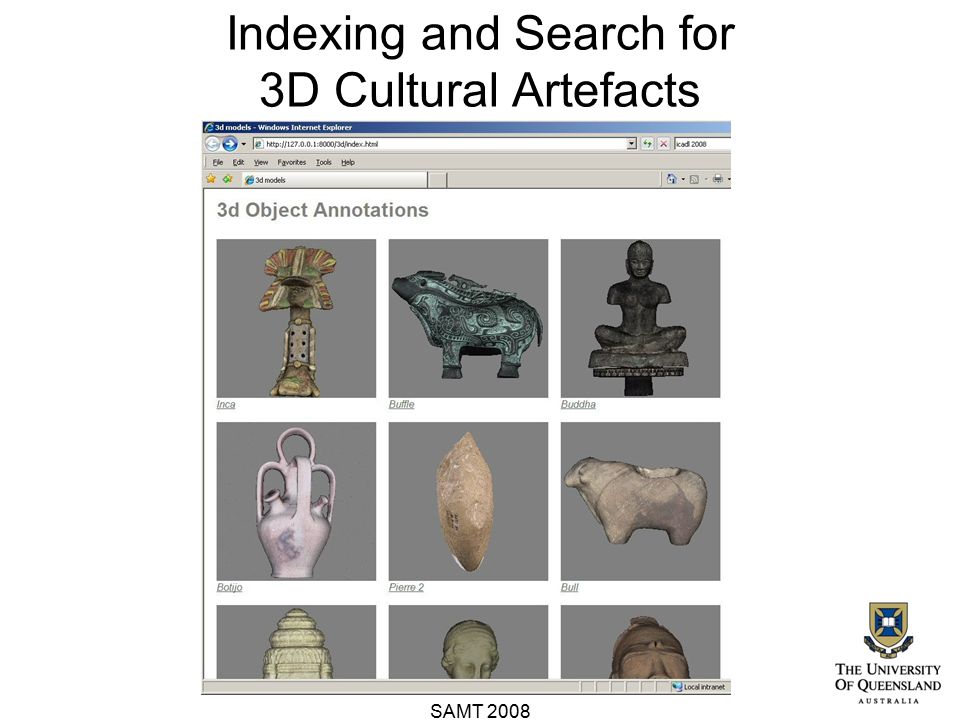Click the browser Back arrow button
This screenshot has width=960, height=720.
[x=212, y=144]
